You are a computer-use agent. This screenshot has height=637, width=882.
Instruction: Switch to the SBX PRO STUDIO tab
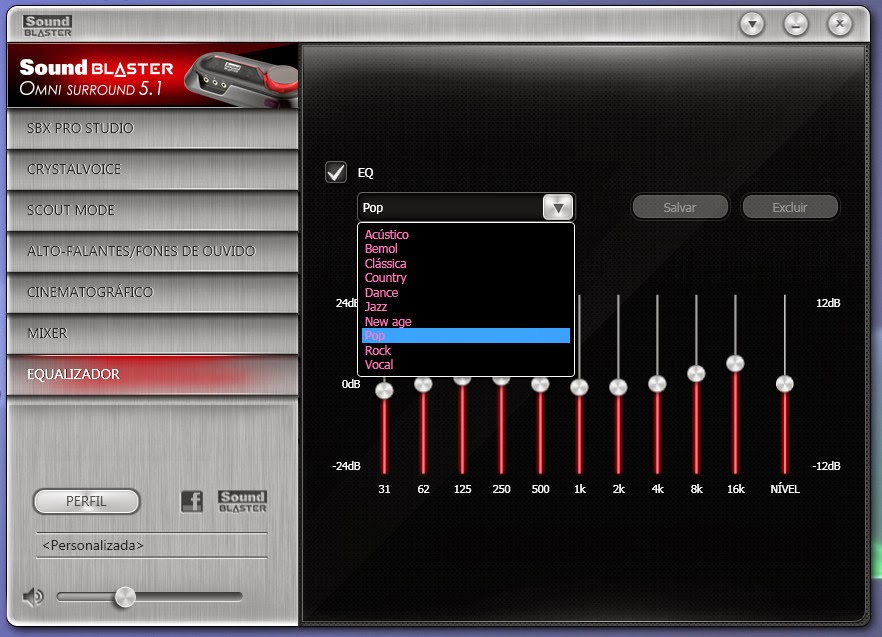(x=150, y=128)
